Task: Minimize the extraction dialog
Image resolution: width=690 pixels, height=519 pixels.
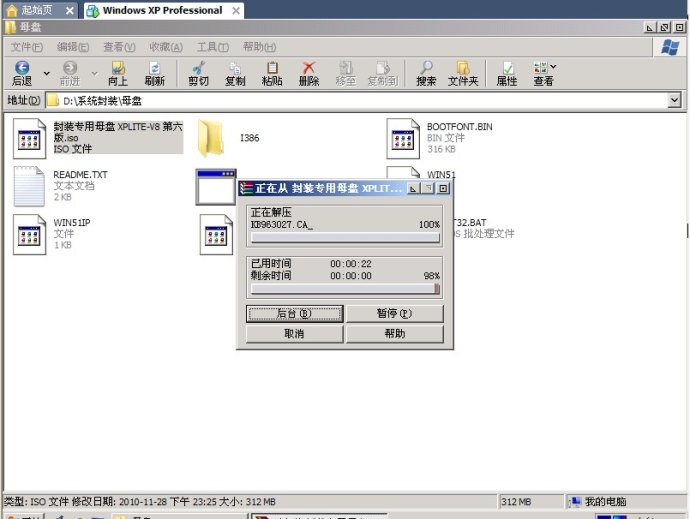Action: 413,188
